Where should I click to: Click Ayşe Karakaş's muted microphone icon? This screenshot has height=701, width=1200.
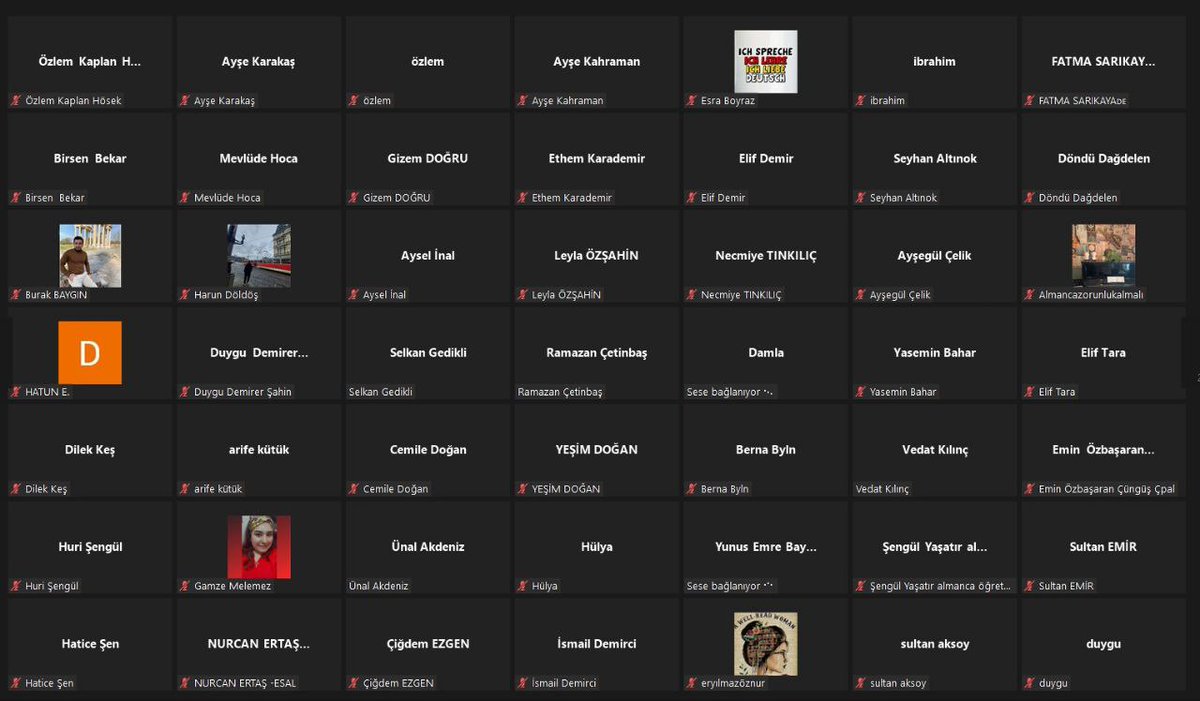185,101
